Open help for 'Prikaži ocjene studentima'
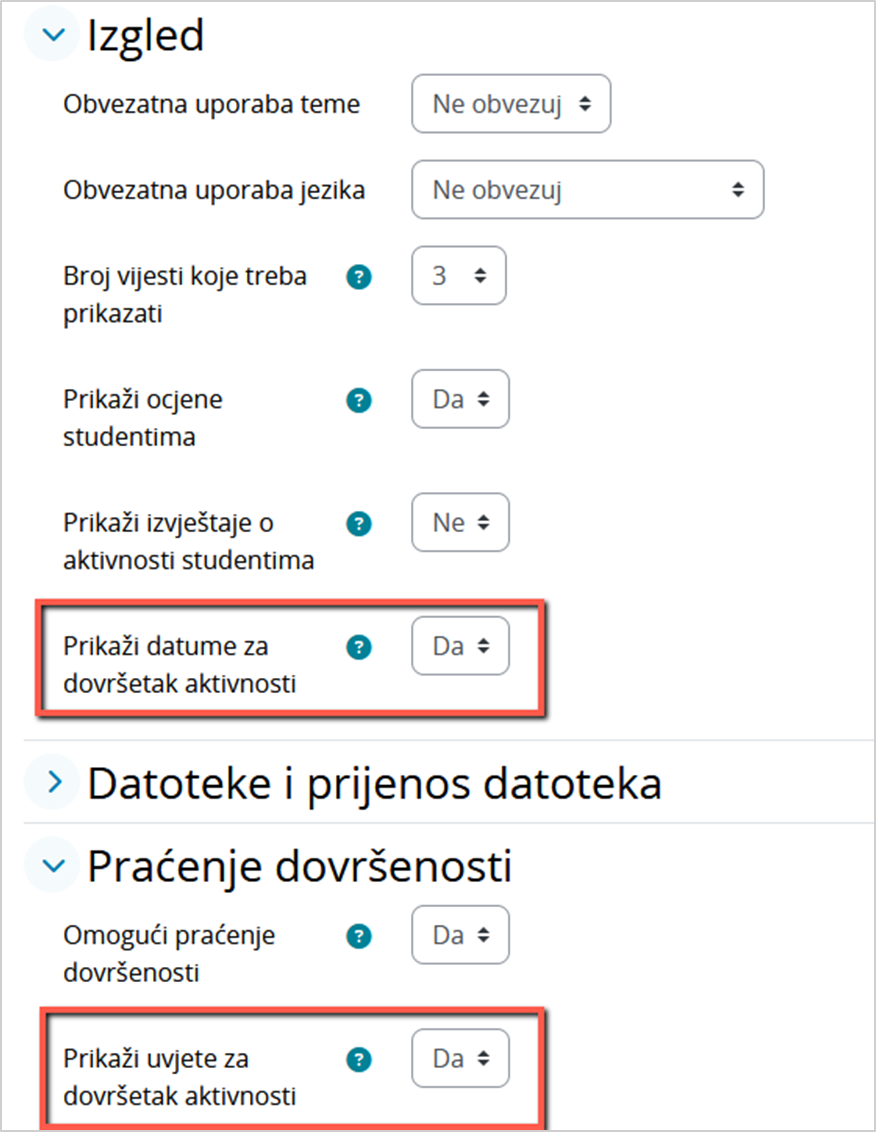This screenshot has height=1132, width=876. (x=358, y=399)
